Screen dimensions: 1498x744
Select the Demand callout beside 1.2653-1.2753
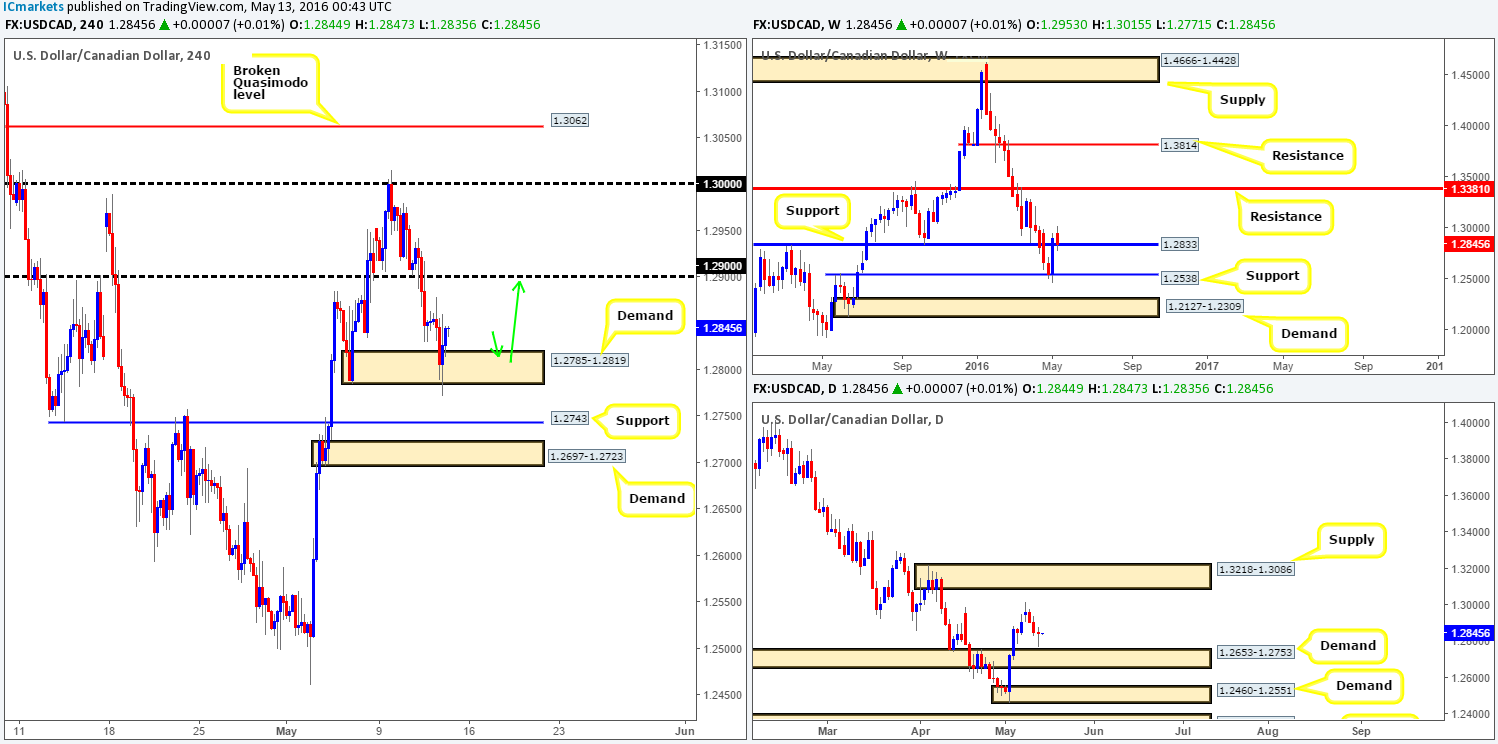[x=1347, y=645]
